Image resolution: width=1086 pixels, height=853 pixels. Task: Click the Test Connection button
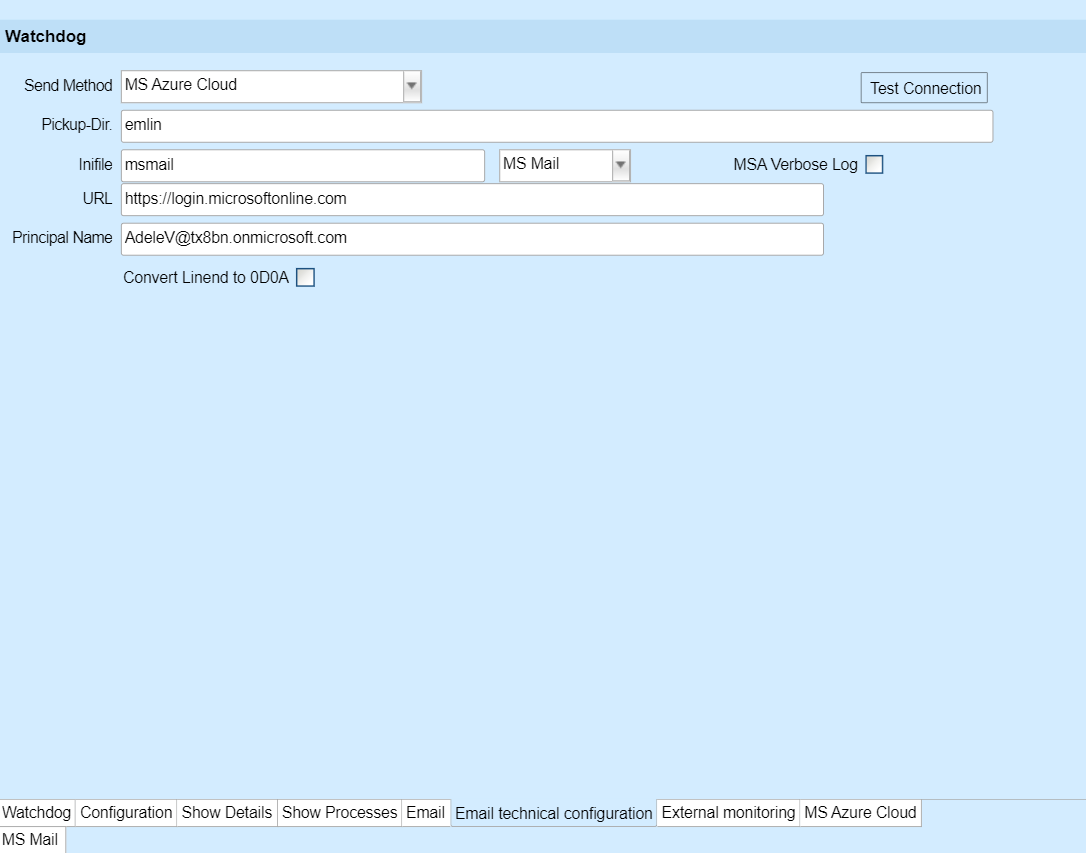point(924,88)
